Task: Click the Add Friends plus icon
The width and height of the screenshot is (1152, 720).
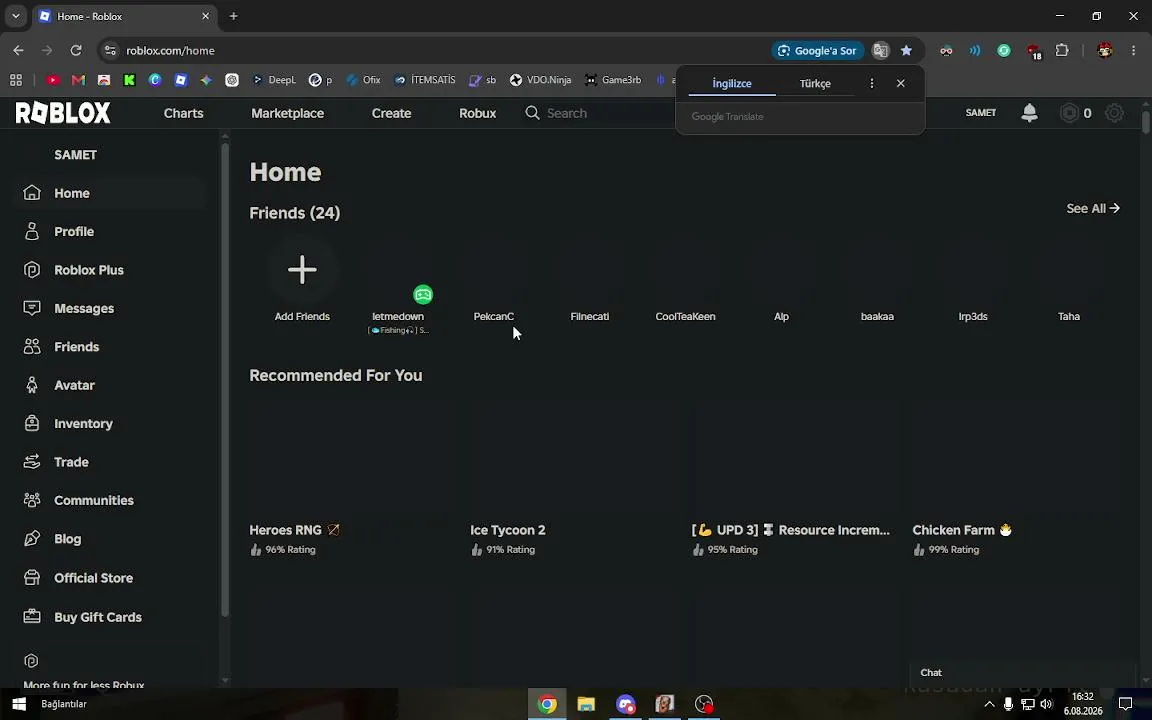Action: tap(302, 270)
